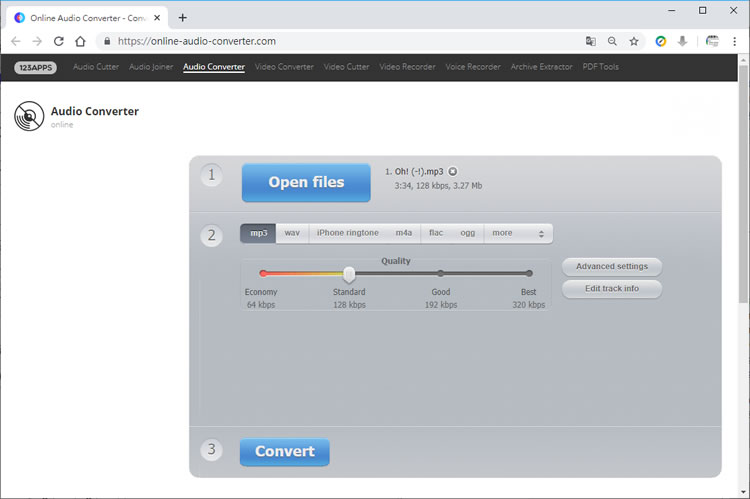Image resolution: width=750 pixels, height=499 pixels.
Task: Open the Video Converter tool
Action: (x=284, y=67)
